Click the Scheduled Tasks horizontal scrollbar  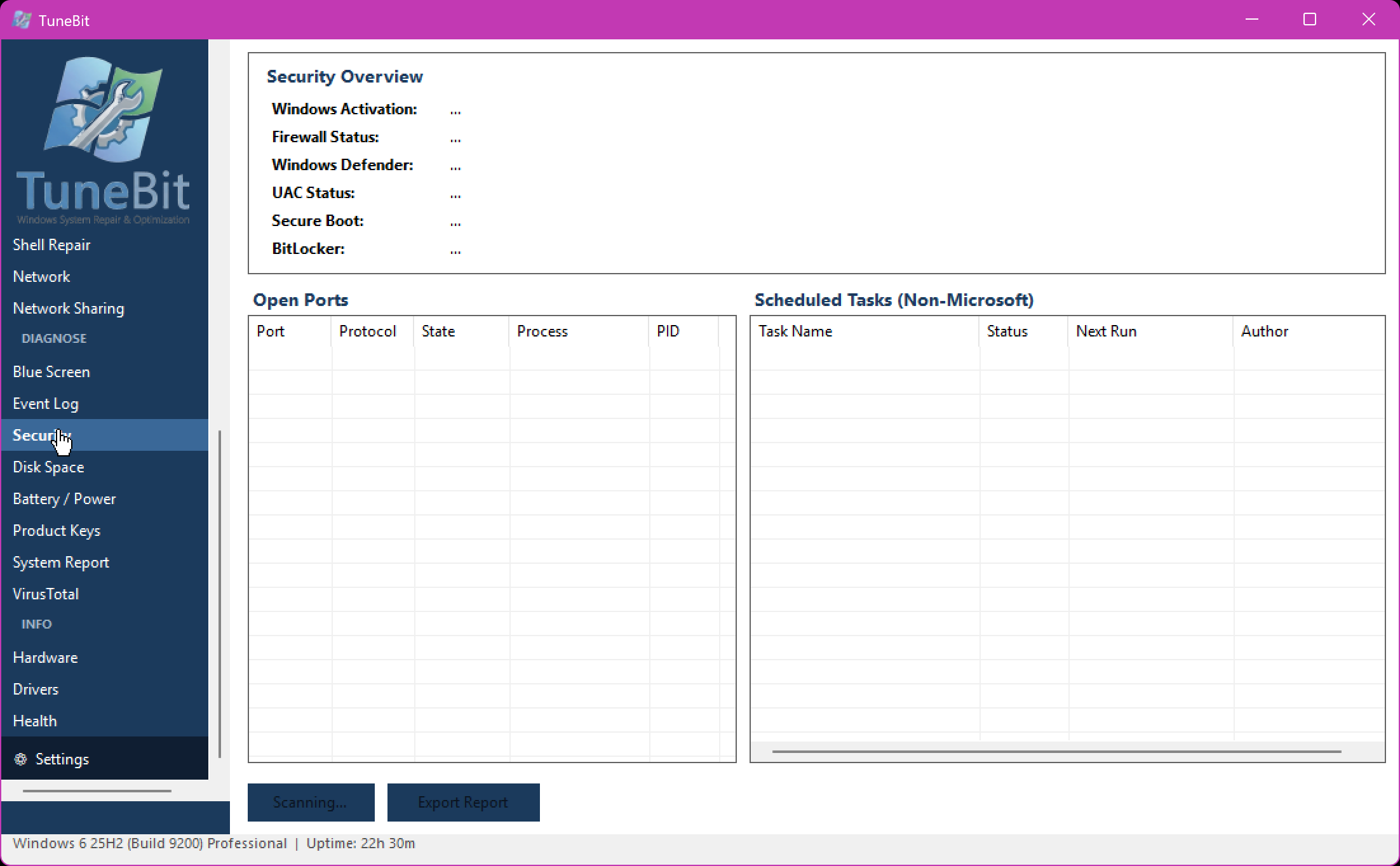(x=1056, y=752)
